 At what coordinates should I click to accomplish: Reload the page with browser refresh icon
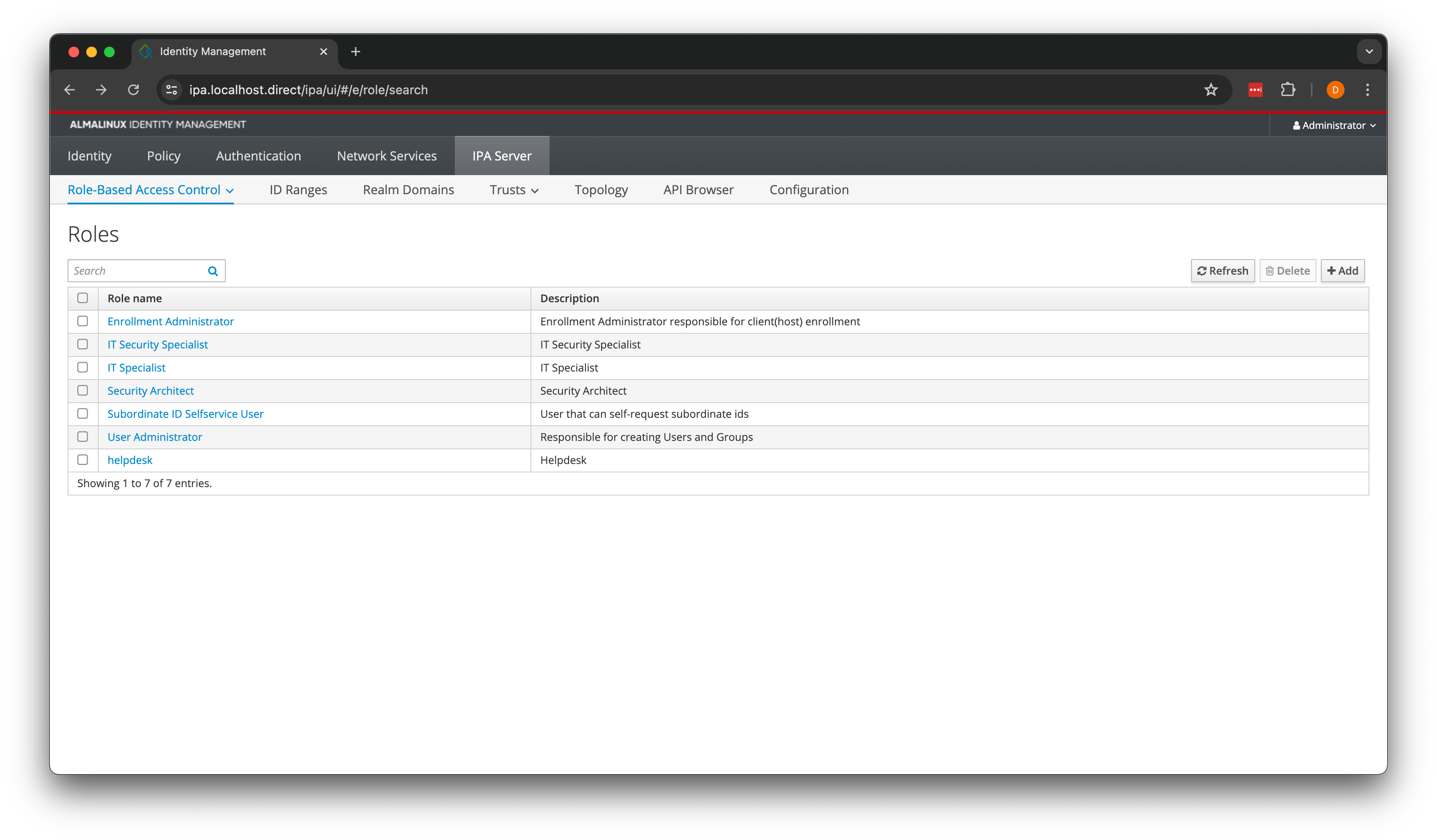click(133, 90)
